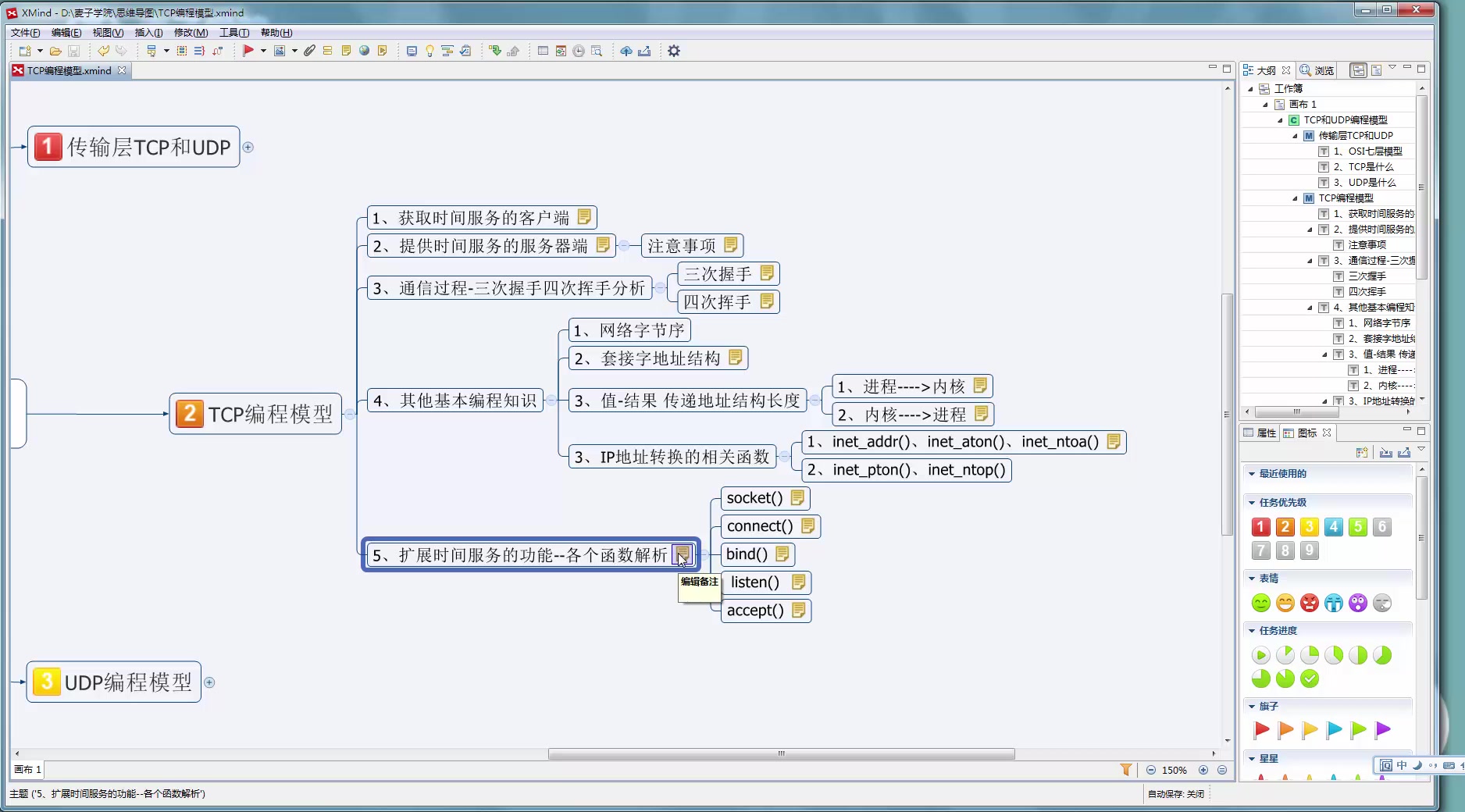
Task: Collapse the 传输层TCP和UDP branch
Action: coord(248,148)
